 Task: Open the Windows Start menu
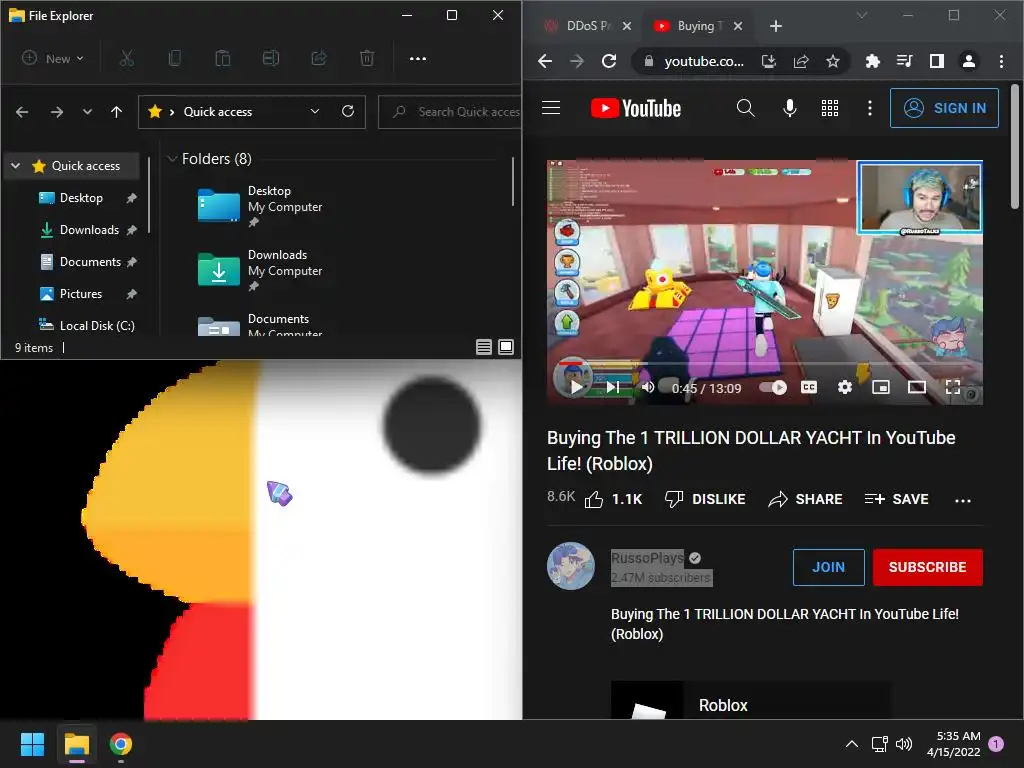pyautogui.click(x=32, y=744)
